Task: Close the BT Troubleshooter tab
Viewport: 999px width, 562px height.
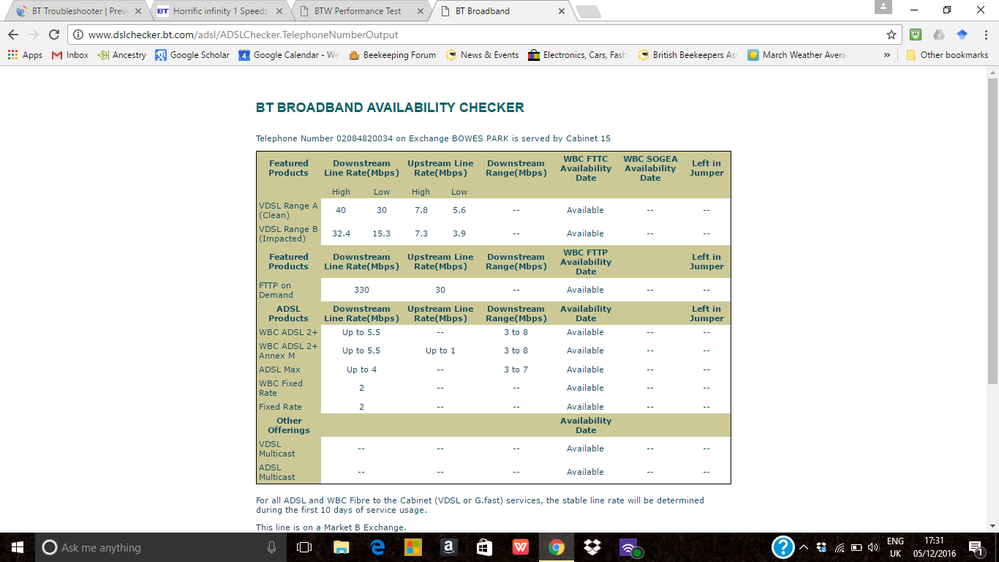Action: pos(138,11)
